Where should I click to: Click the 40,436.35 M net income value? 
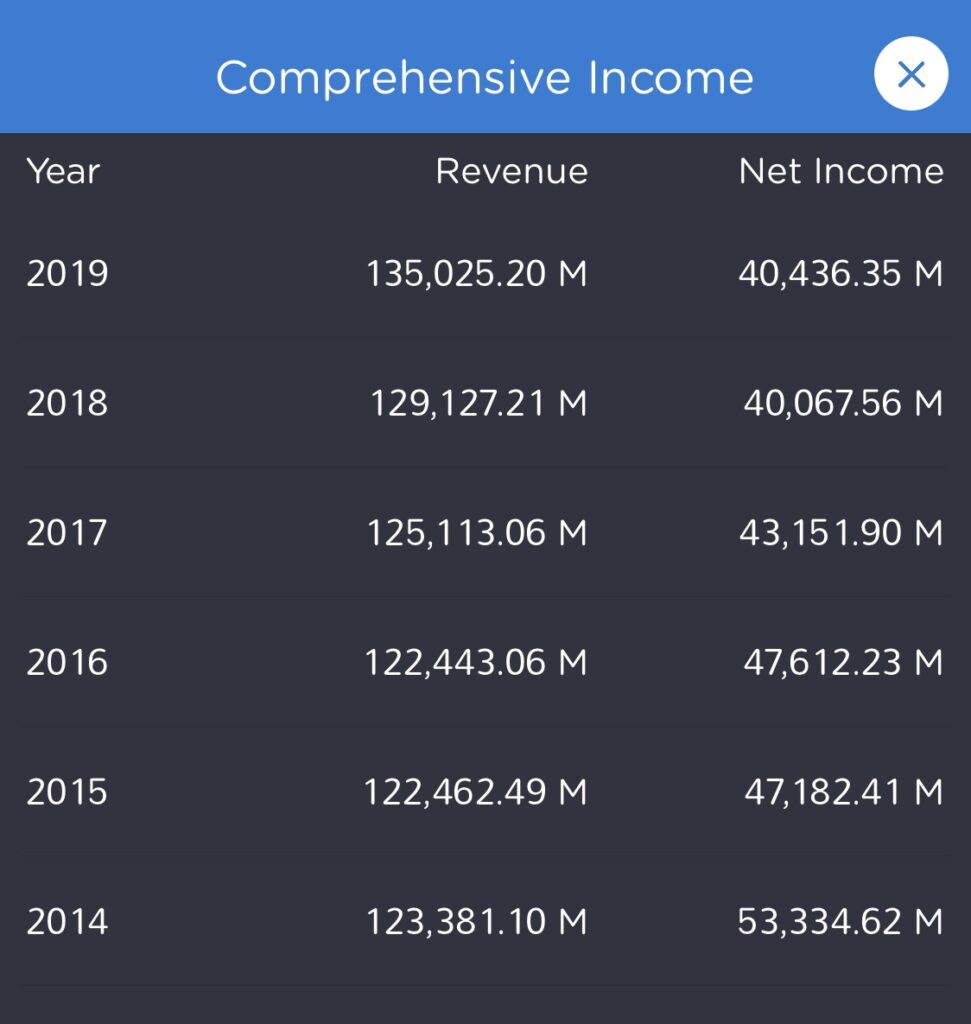[x=840, y=273]
